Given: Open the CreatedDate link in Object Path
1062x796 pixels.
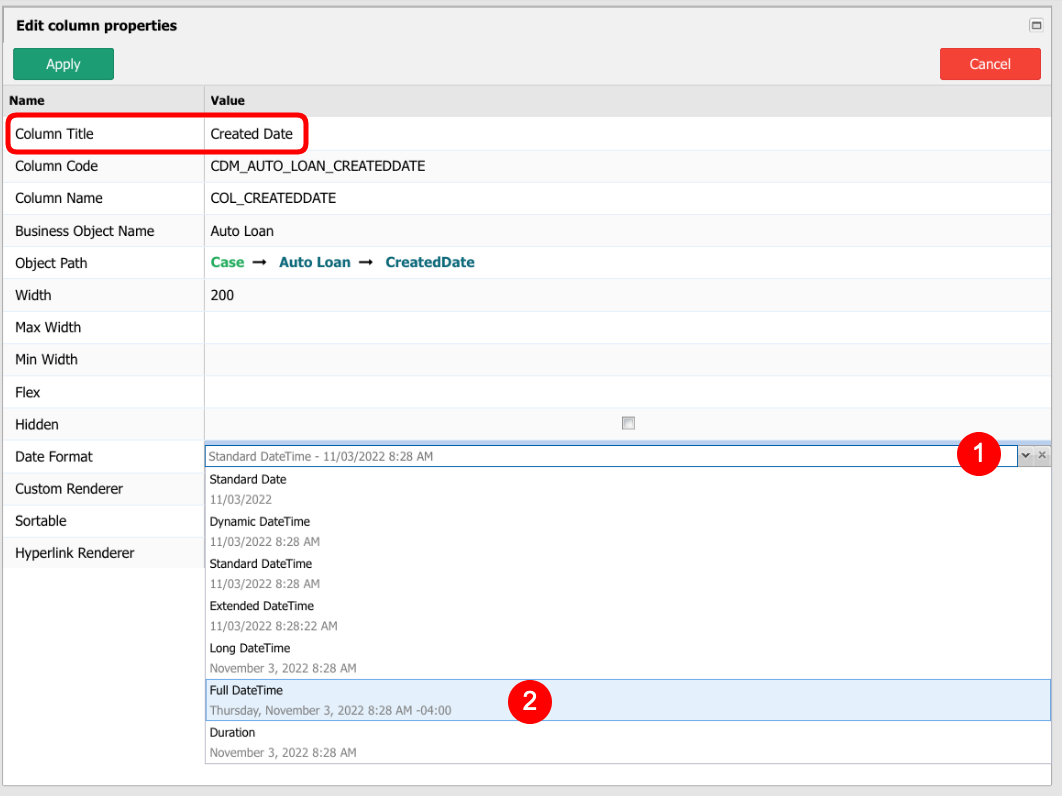Looking at the screenshot, I should [x=429, y=262].
